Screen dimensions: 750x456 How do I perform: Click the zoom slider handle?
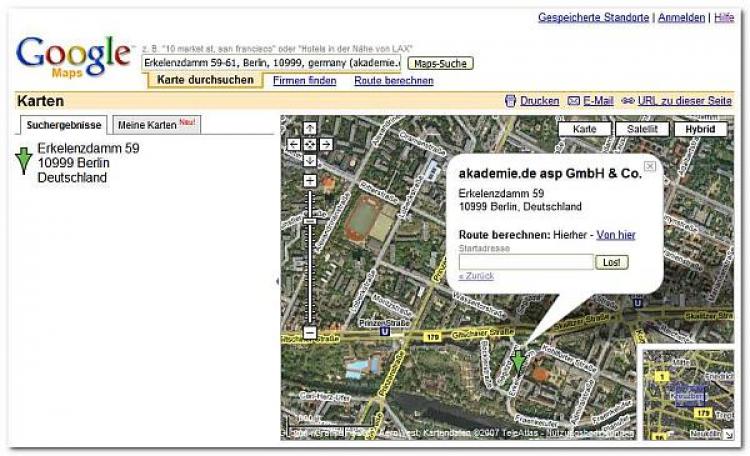pos(310,222)
